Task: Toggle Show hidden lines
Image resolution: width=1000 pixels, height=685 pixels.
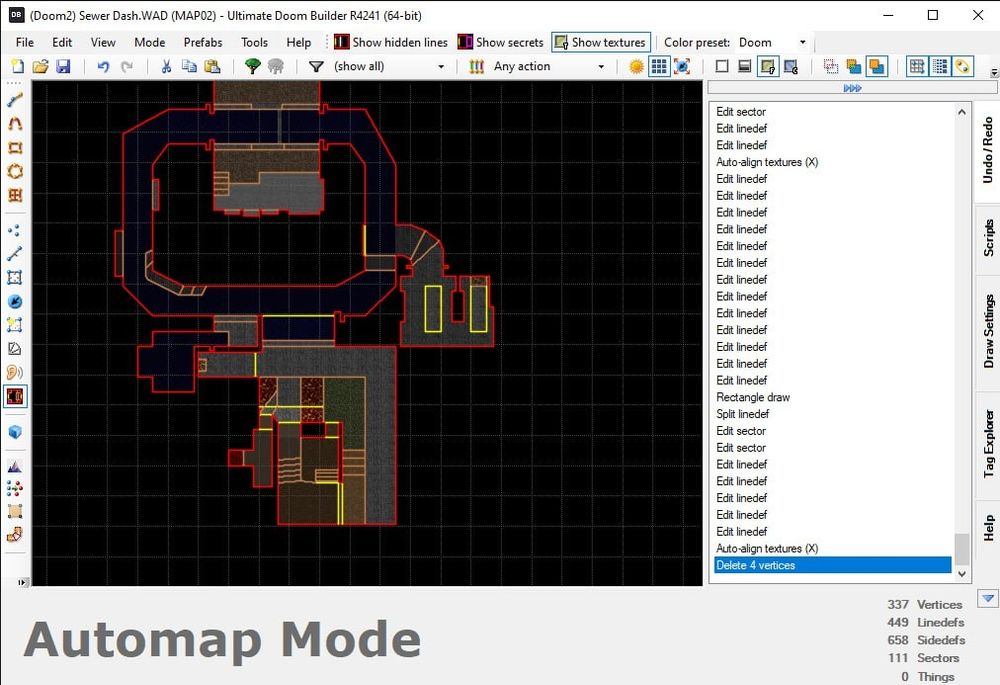Action: click(x=390, y=42)
